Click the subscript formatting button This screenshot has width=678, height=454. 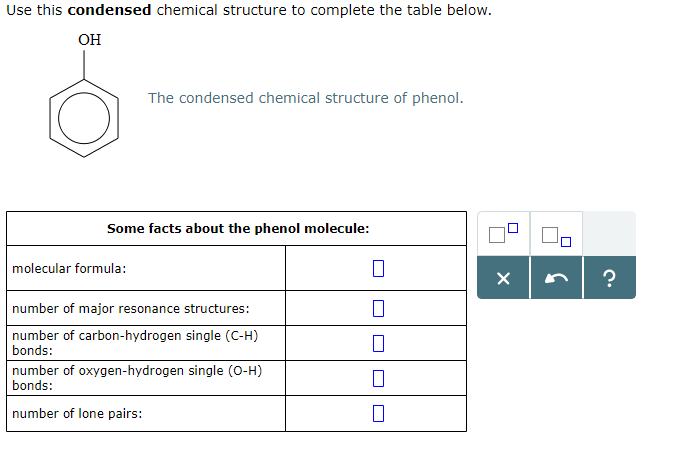click(x=556, y=236)
